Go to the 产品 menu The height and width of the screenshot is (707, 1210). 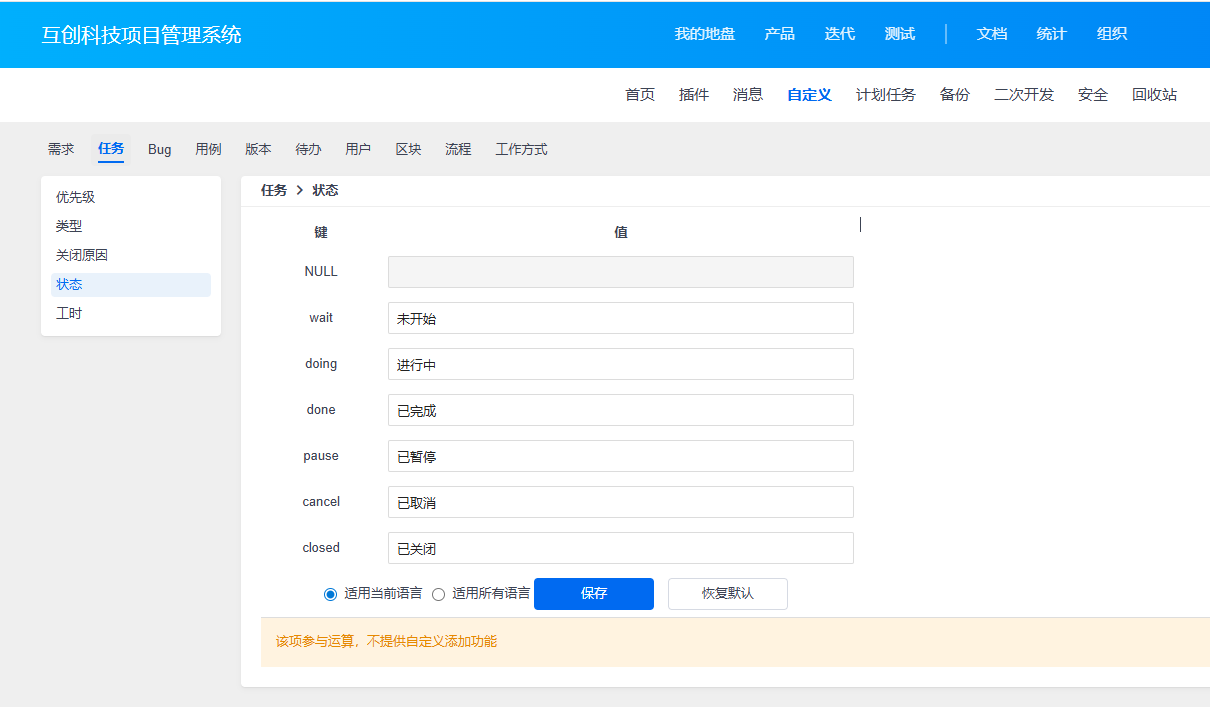779,34
